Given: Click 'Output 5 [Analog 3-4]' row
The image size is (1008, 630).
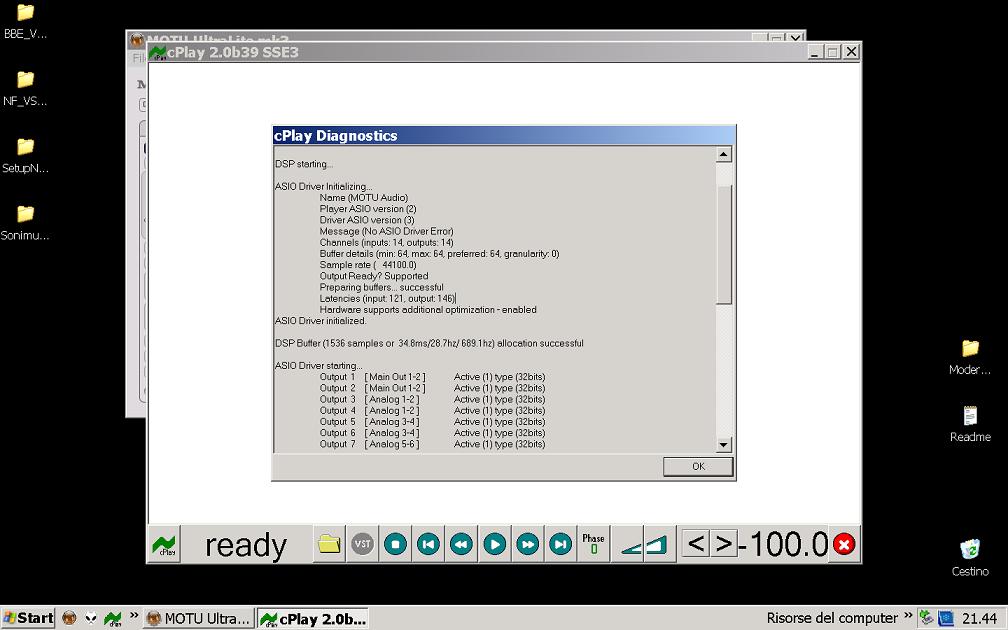Looking at the screenshot, I should 432,422.
